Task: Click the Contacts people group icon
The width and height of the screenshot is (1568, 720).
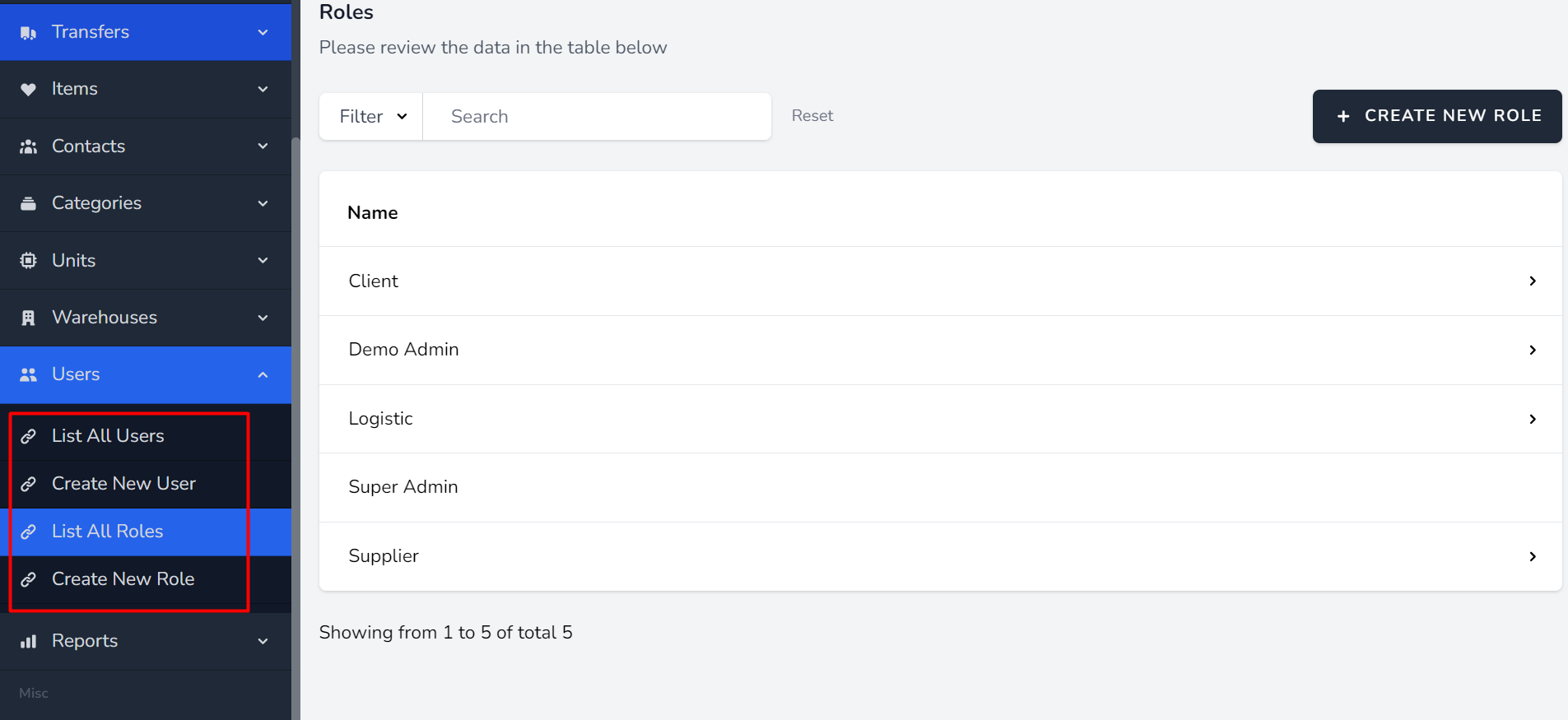Action: (x=28, y=146)
